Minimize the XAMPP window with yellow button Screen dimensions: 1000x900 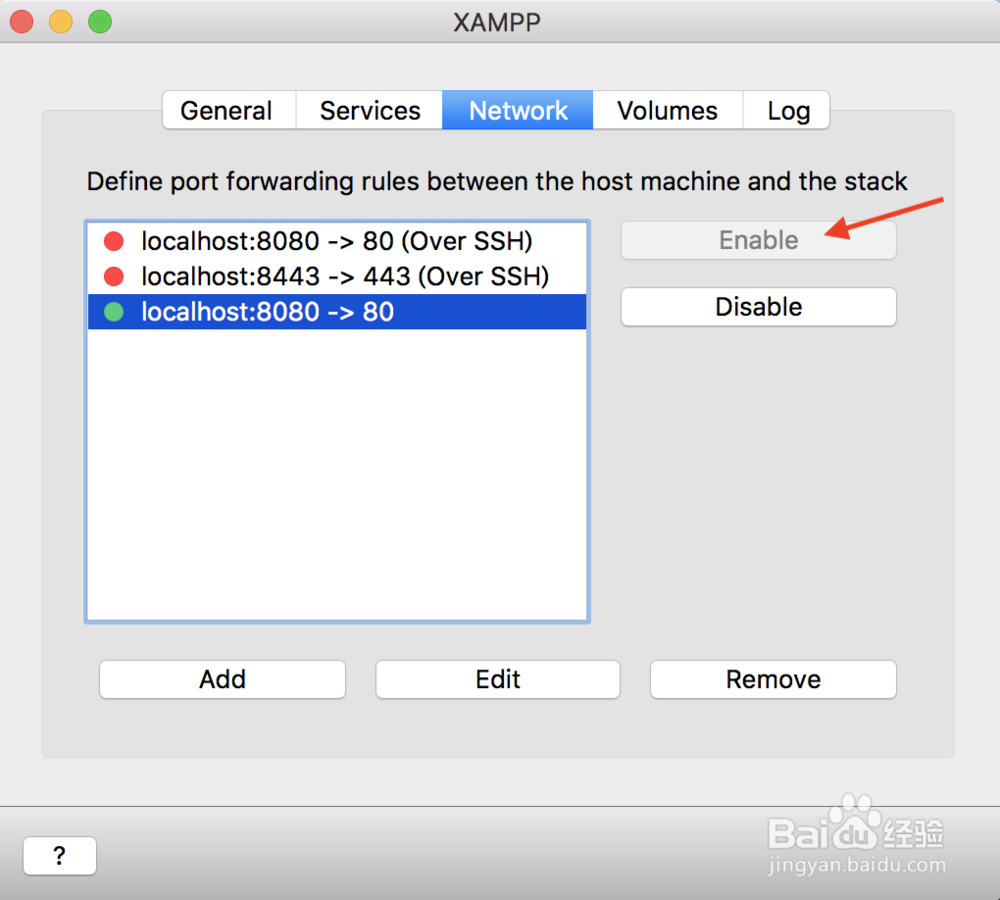[61, 22]
